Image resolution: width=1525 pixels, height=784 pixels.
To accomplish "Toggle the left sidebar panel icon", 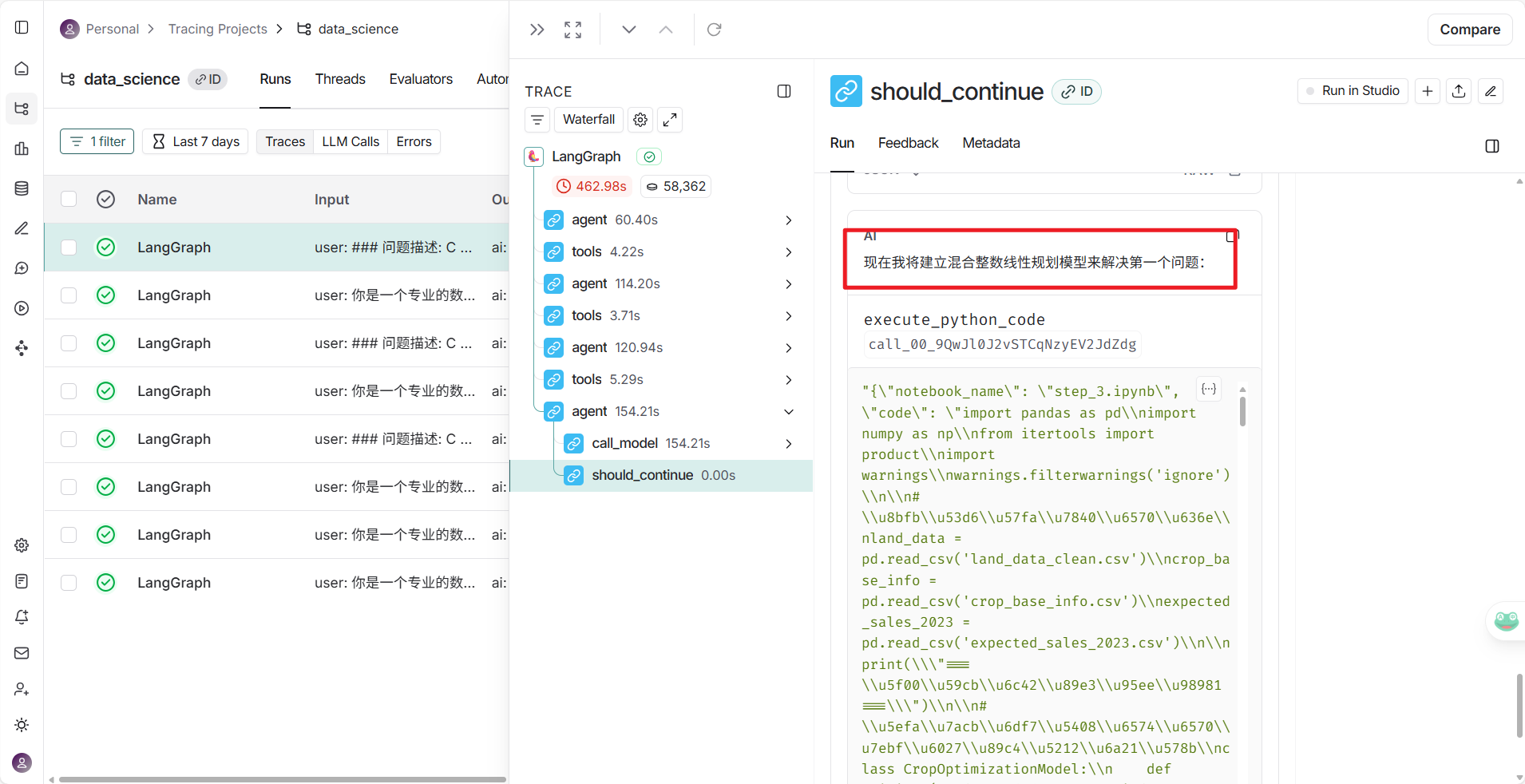I will tap(22, 28).
